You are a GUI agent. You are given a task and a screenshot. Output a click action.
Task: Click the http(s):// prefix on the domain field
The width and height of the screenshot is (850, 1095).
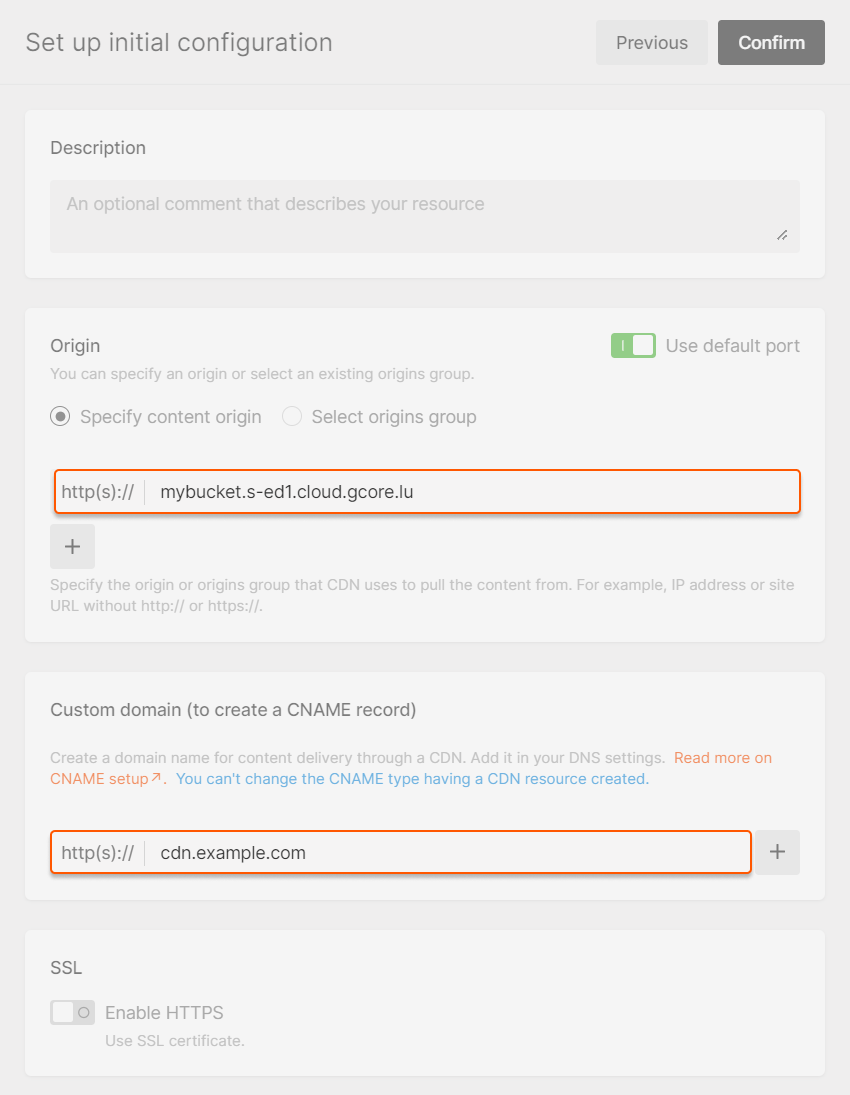pos(98,852)
